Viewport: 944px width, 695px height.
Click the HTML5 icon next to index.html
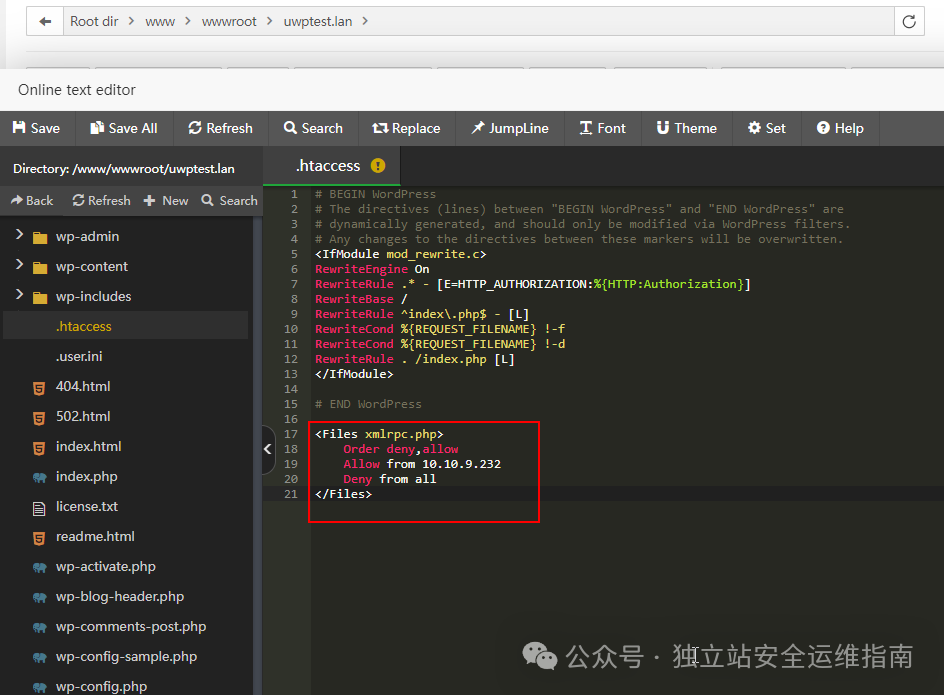pyautogui.click(x=39, y=449)
